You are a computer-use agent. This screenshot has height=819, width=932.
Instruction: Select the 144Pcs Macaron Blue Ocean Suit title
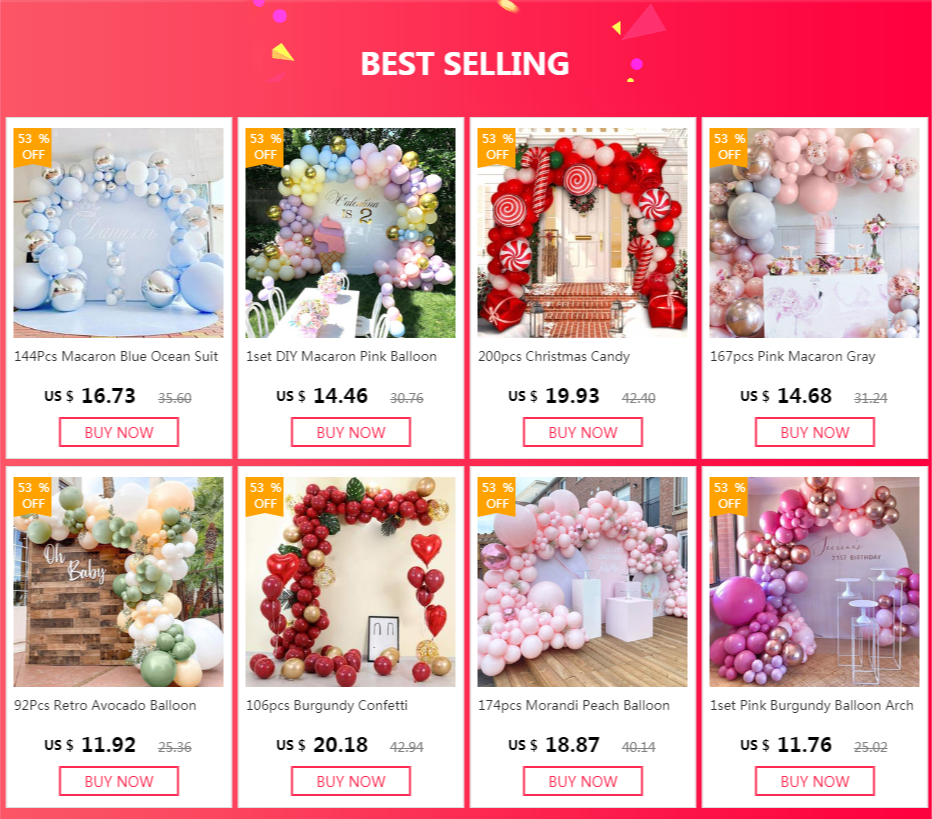[116, 357]
